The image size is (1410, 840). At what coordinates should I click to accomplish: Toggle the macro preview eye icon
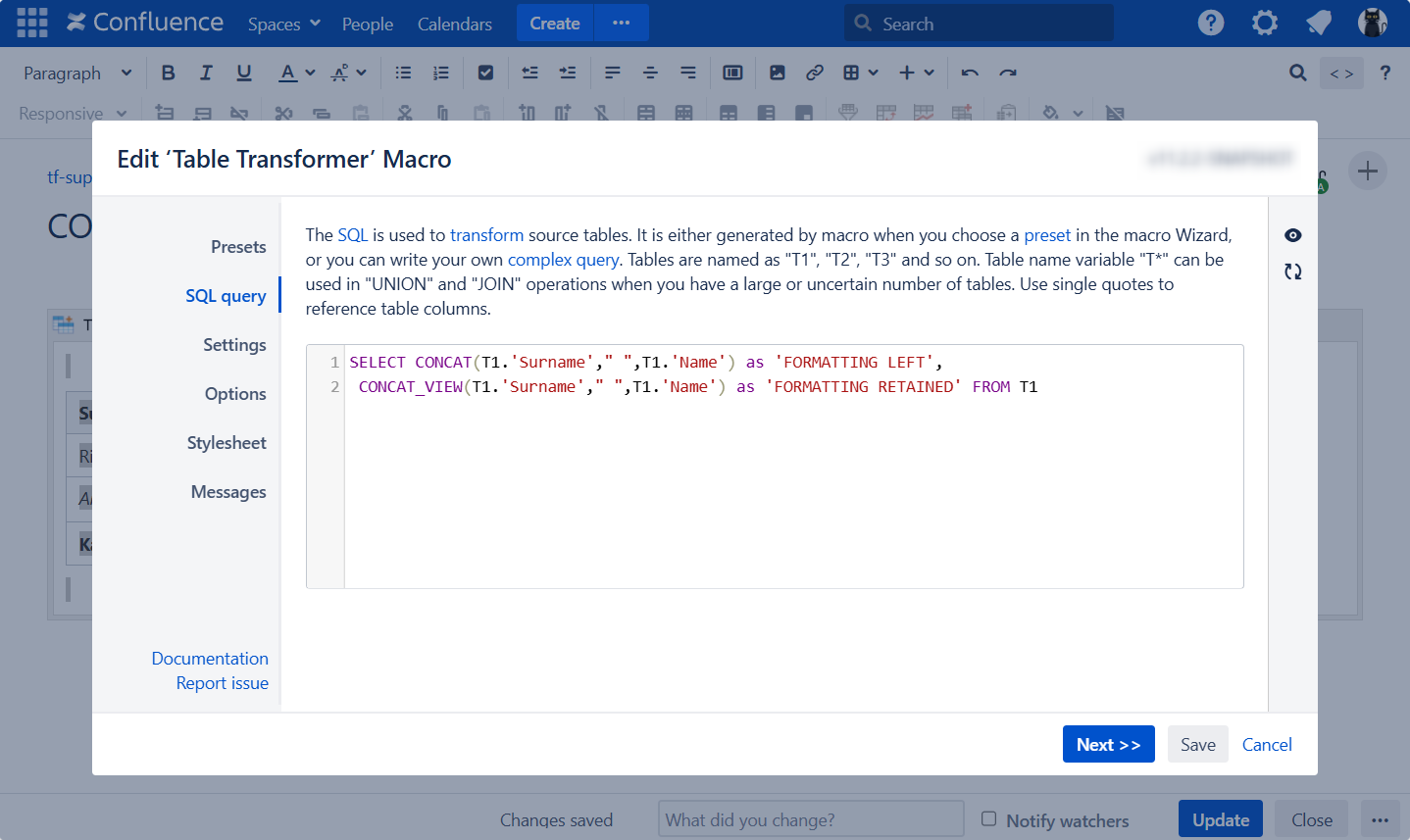click(1292, 235)
